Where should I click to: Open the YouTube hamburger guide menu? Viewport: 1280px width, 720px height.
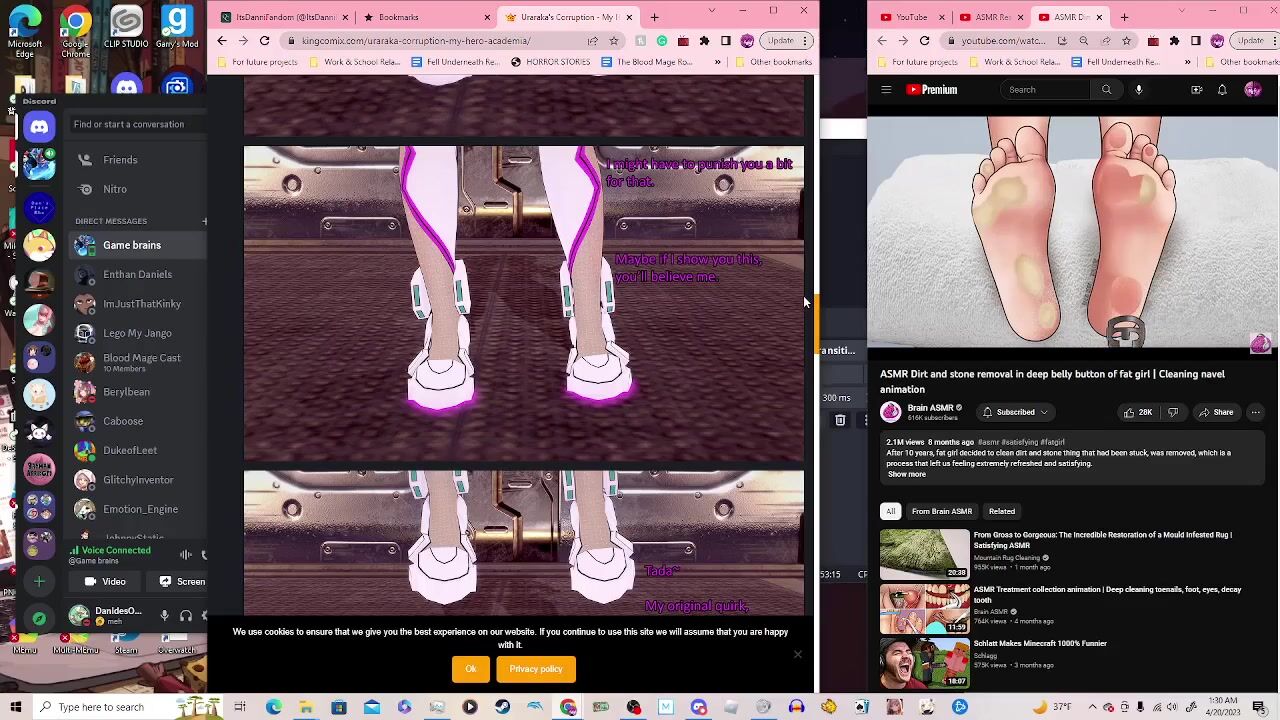point(886,90)
